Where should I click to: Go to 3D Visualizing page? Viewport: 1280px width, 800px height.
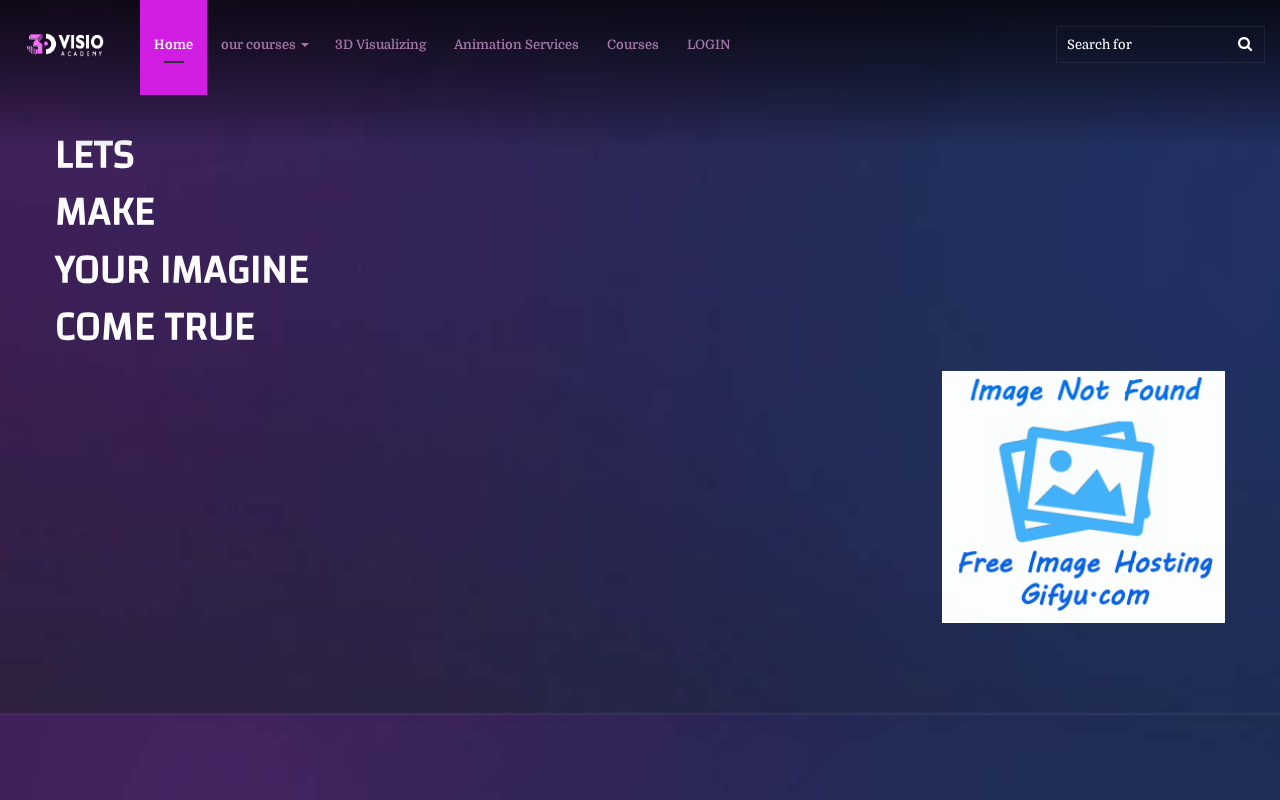[x=380, y=45]
